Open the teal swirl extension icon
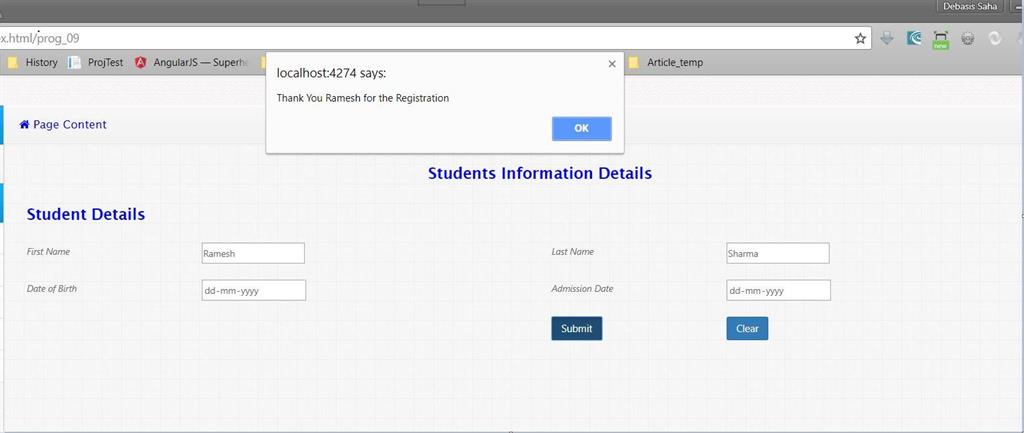The height and width of the screenshot is (433, 1024). (914, 39)
